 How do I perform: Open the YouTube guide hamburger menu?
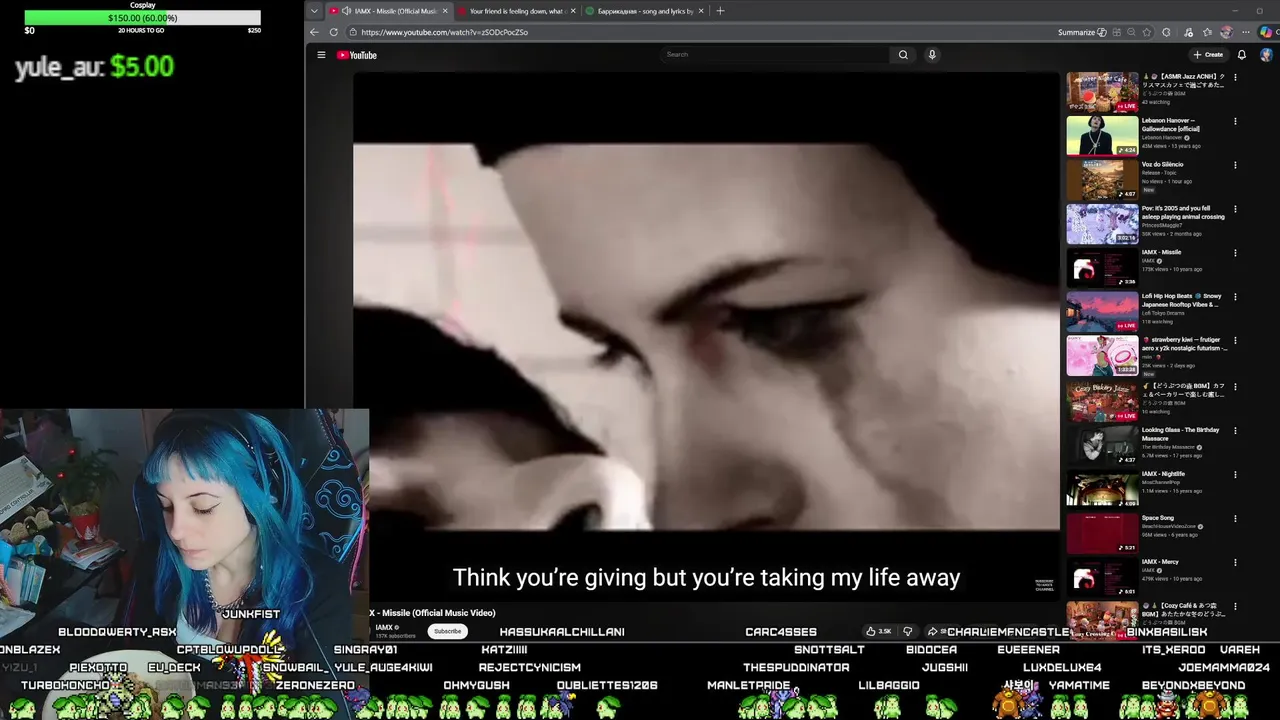pos(321,55)
